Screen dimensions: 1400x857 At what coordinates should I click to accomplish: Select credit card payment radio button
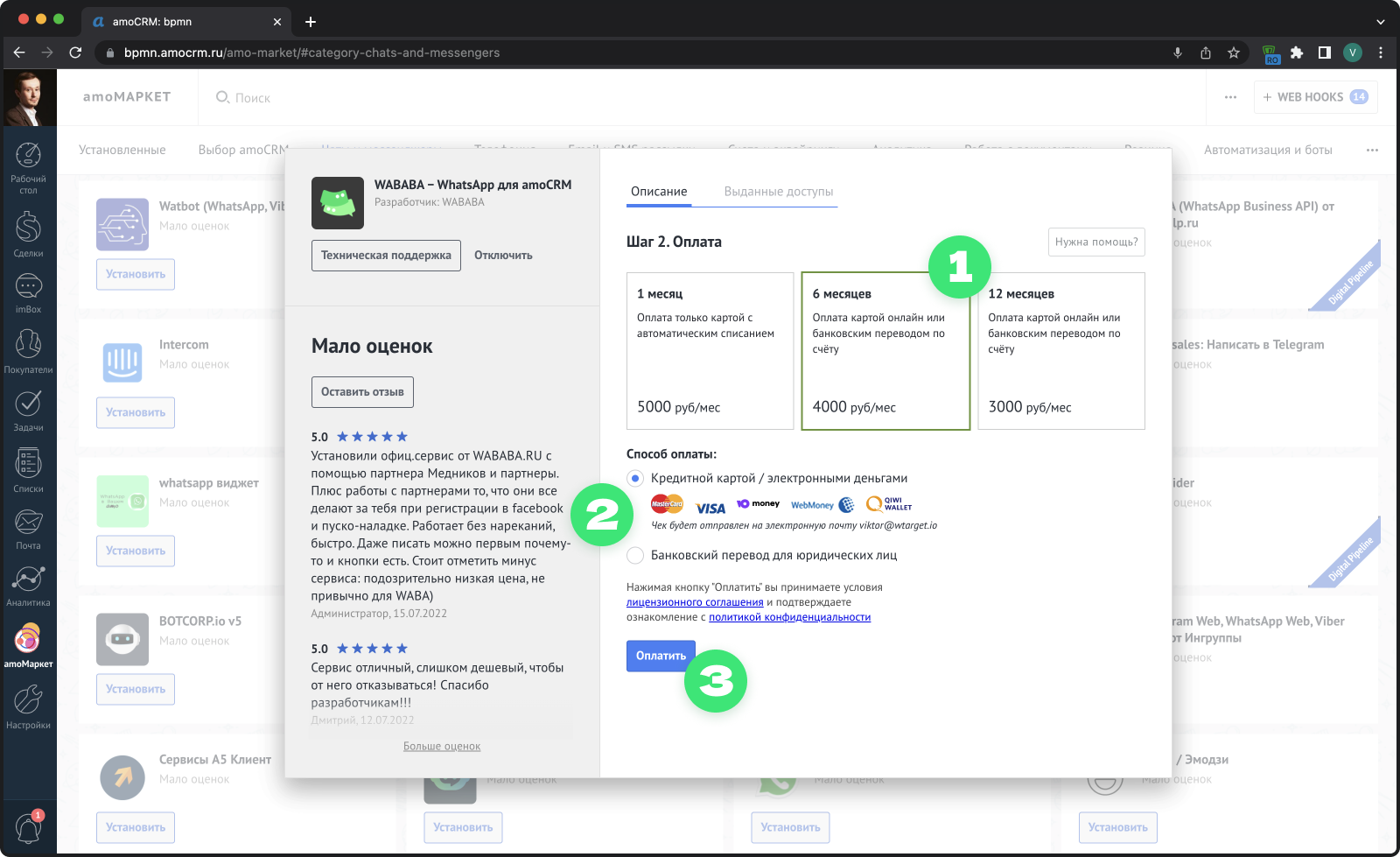click(635, 478)
